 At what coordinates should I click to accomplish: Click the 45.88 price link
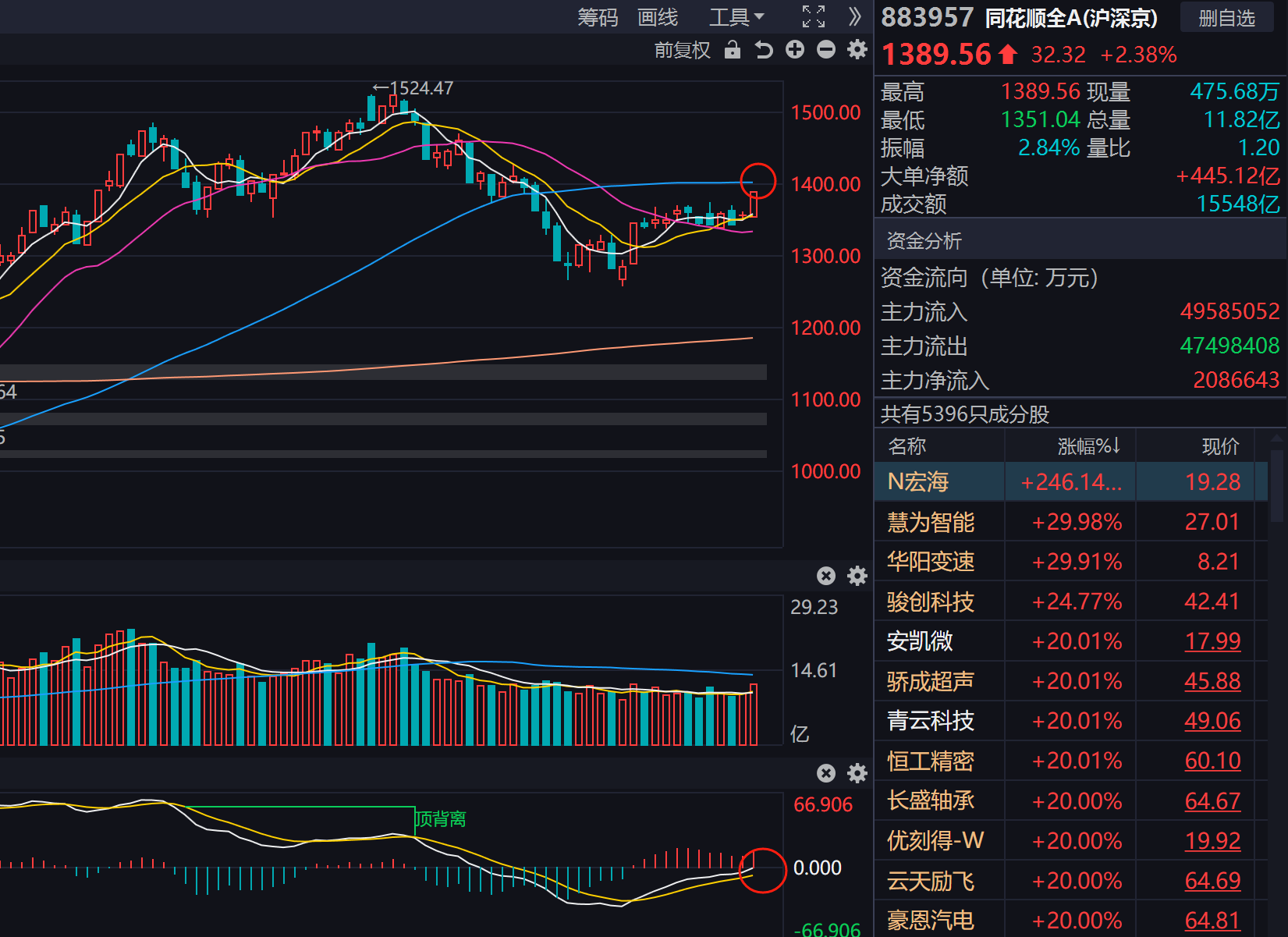pyautogui.click(x=1212, y=681)
